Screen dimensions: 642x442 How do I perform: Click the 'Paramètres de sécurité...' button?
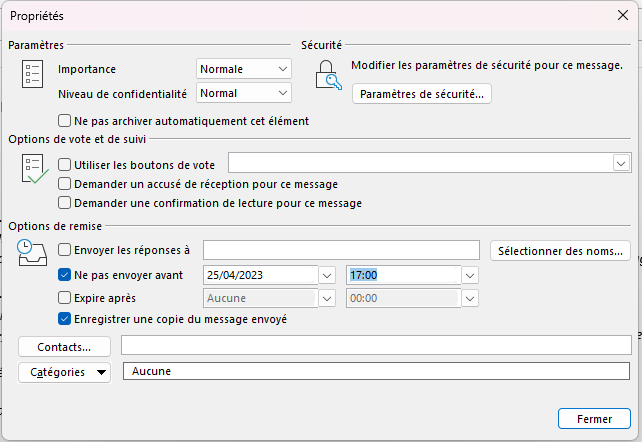(x=422, y=94)
